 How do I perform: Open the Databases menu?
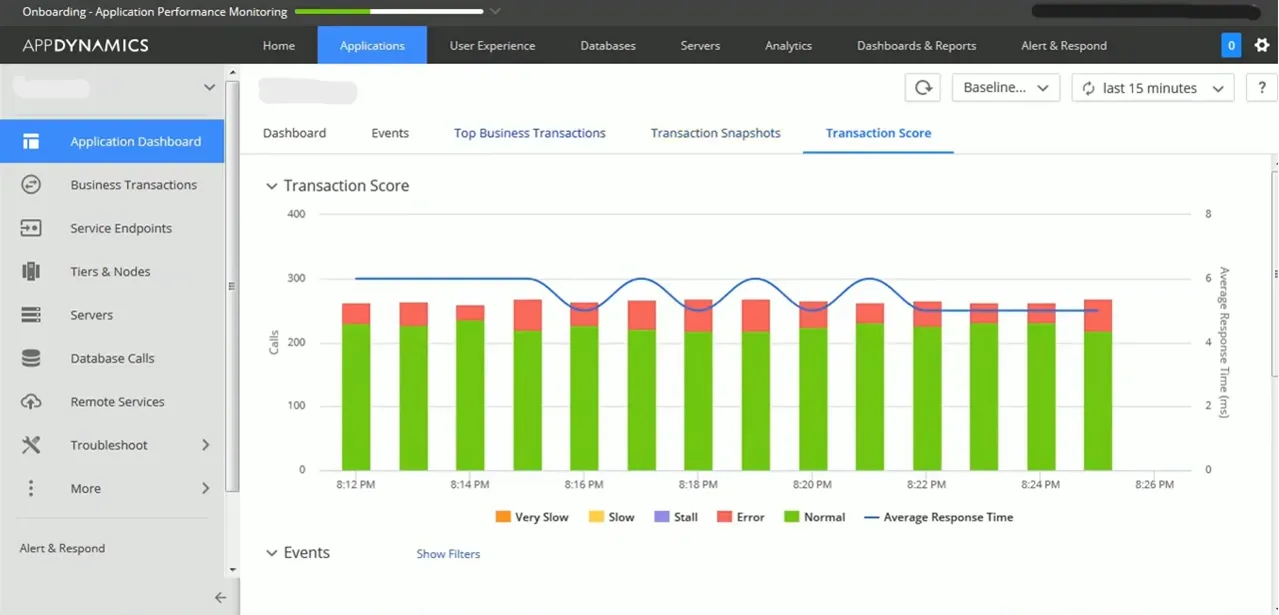pyautogui.click(x=608, y=45)
